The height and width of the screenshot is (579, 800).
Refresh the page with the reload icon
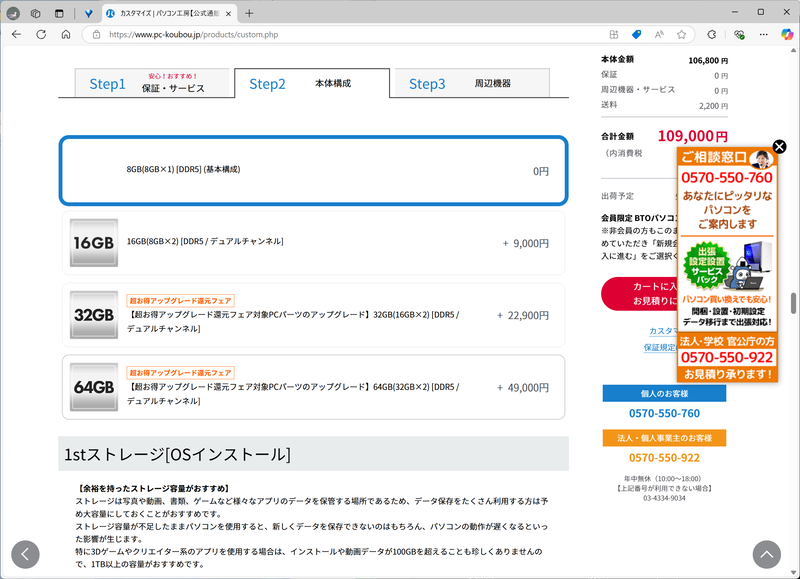[x=41, y=34]
